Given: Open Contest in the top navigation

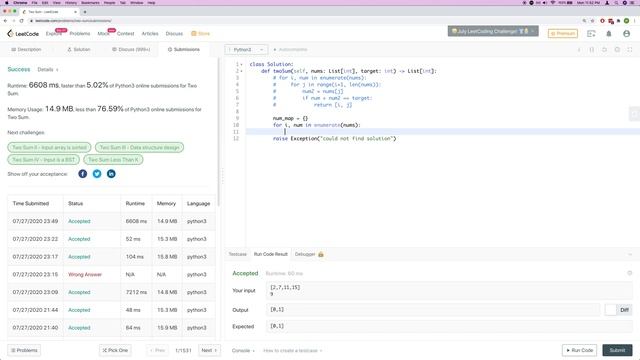Looking at the screenshot, I should 125,33.
